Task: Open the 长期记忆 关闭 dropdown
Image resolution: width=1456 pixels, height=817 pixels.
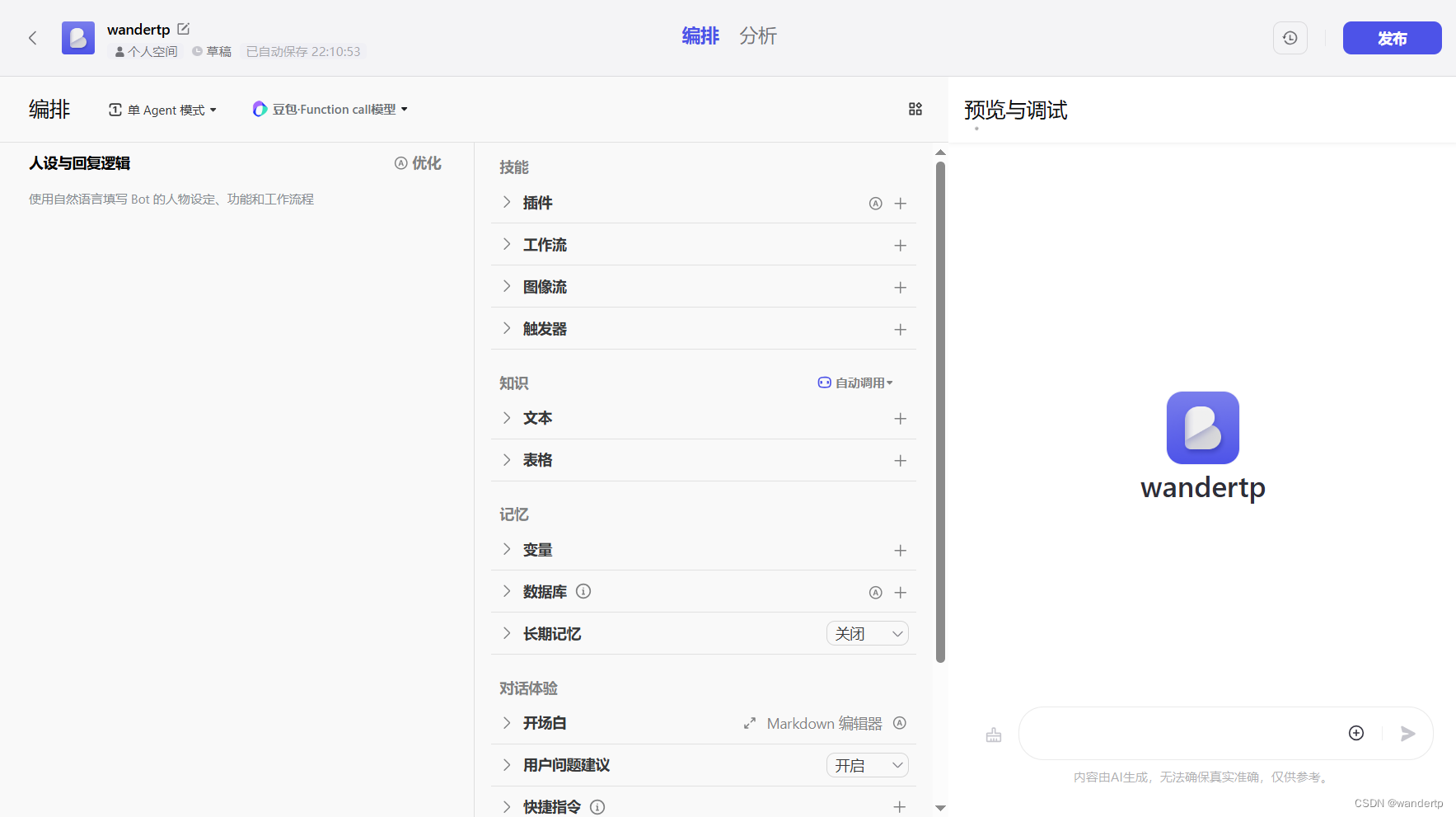Action: [x=868, y=633]
